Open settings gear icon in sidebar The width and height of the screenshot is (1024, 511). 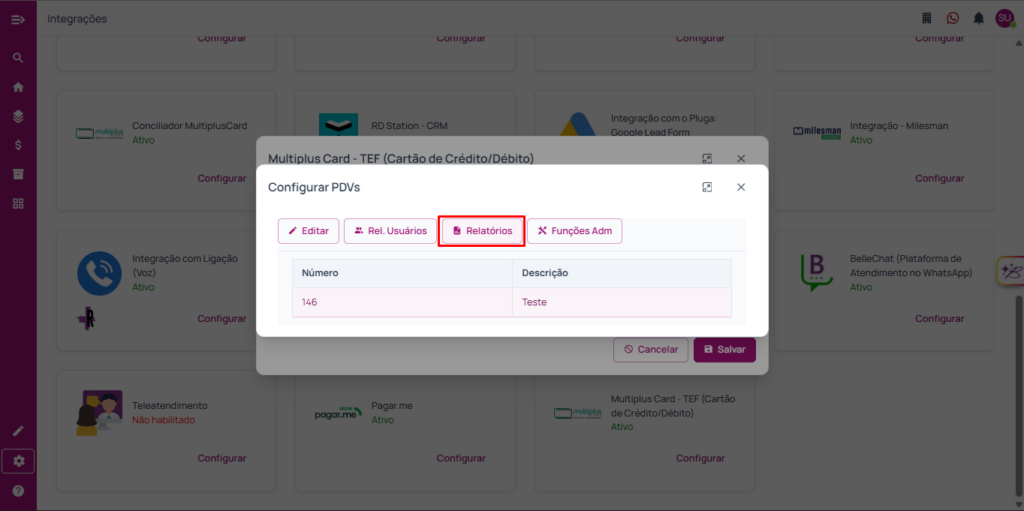click(18, 461)
